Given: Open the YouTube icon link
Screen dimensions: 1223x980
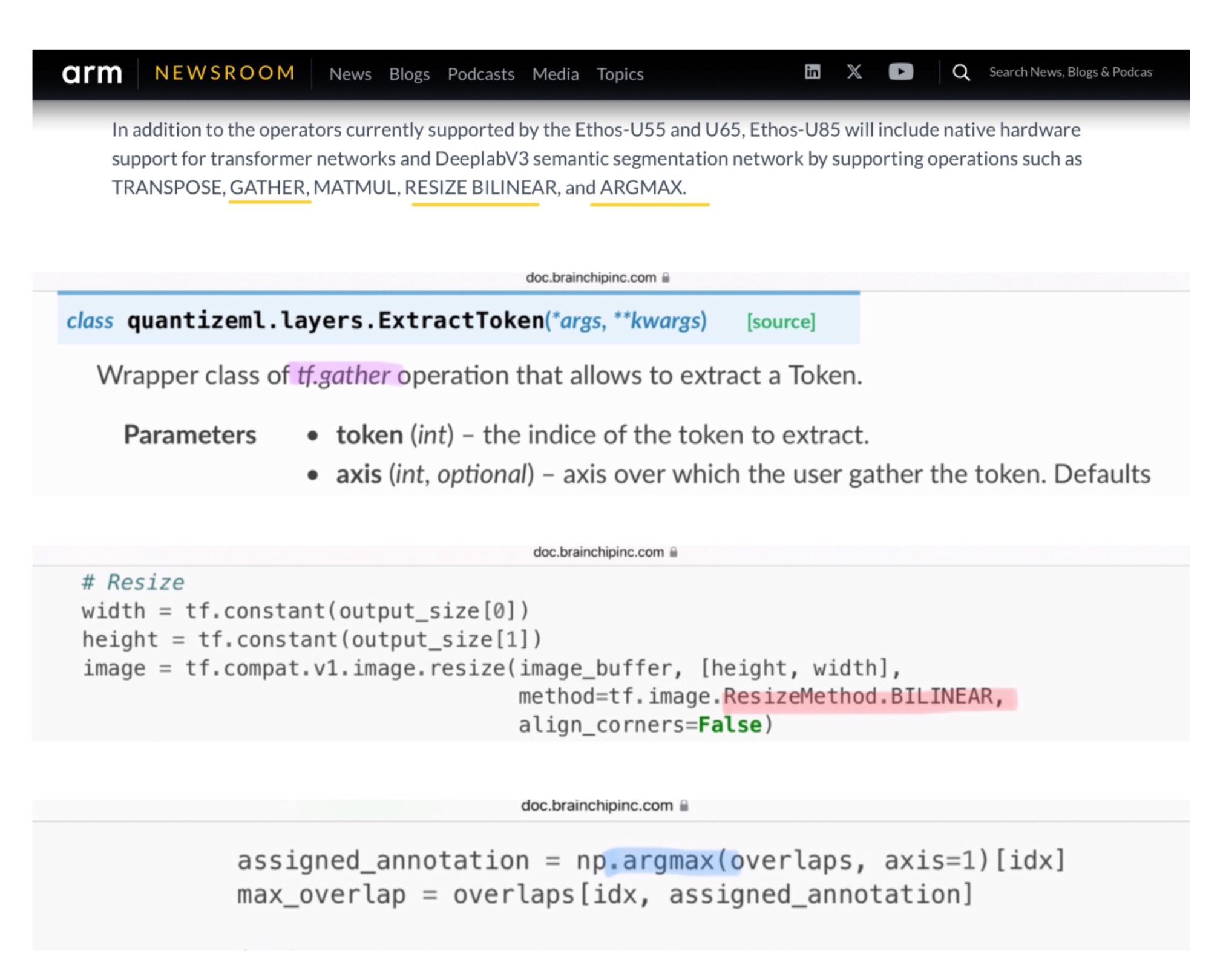Looking at the screenshot, I should (x=900, y=72).
